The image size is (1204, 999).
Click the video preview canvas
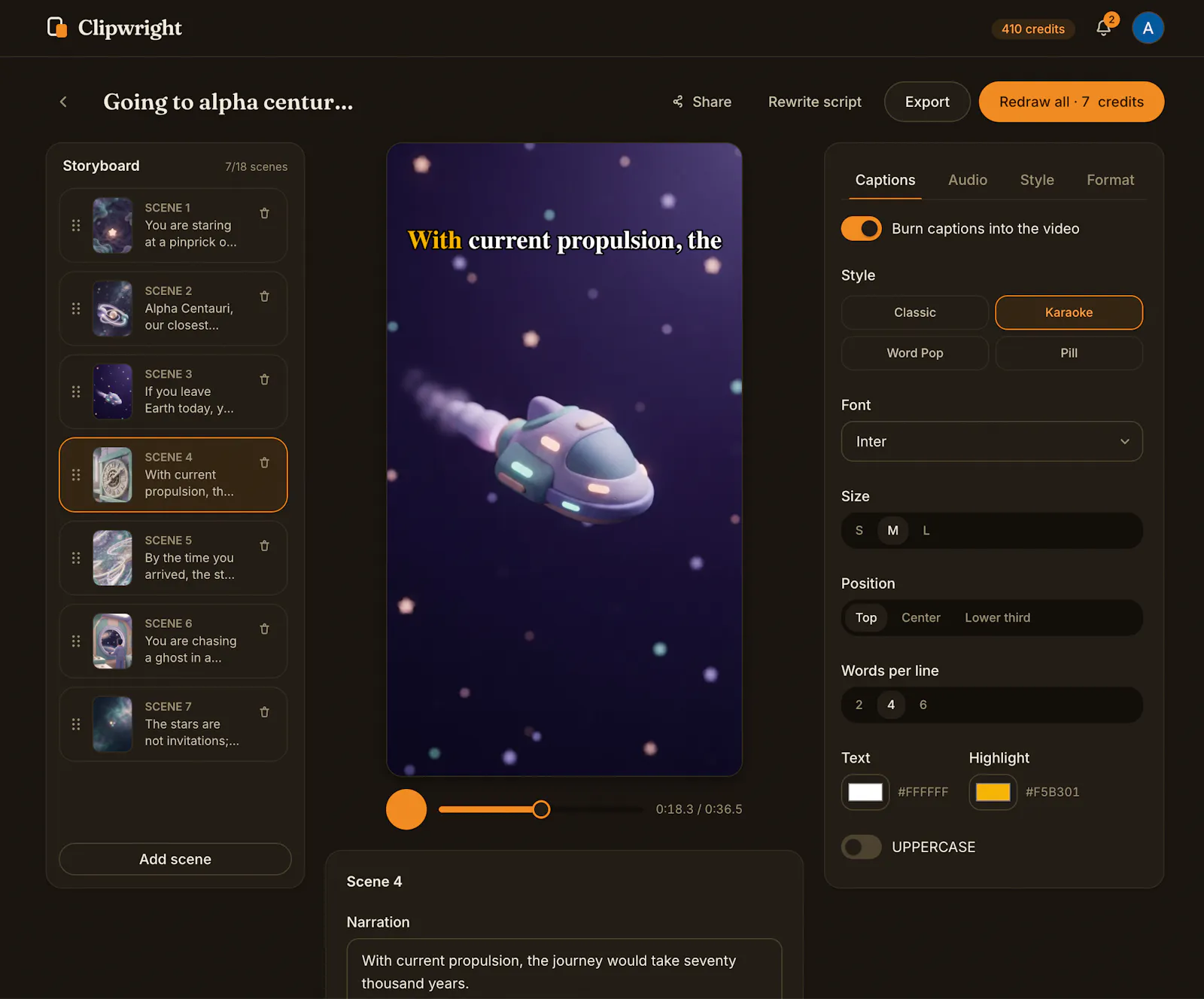[564, 459]
